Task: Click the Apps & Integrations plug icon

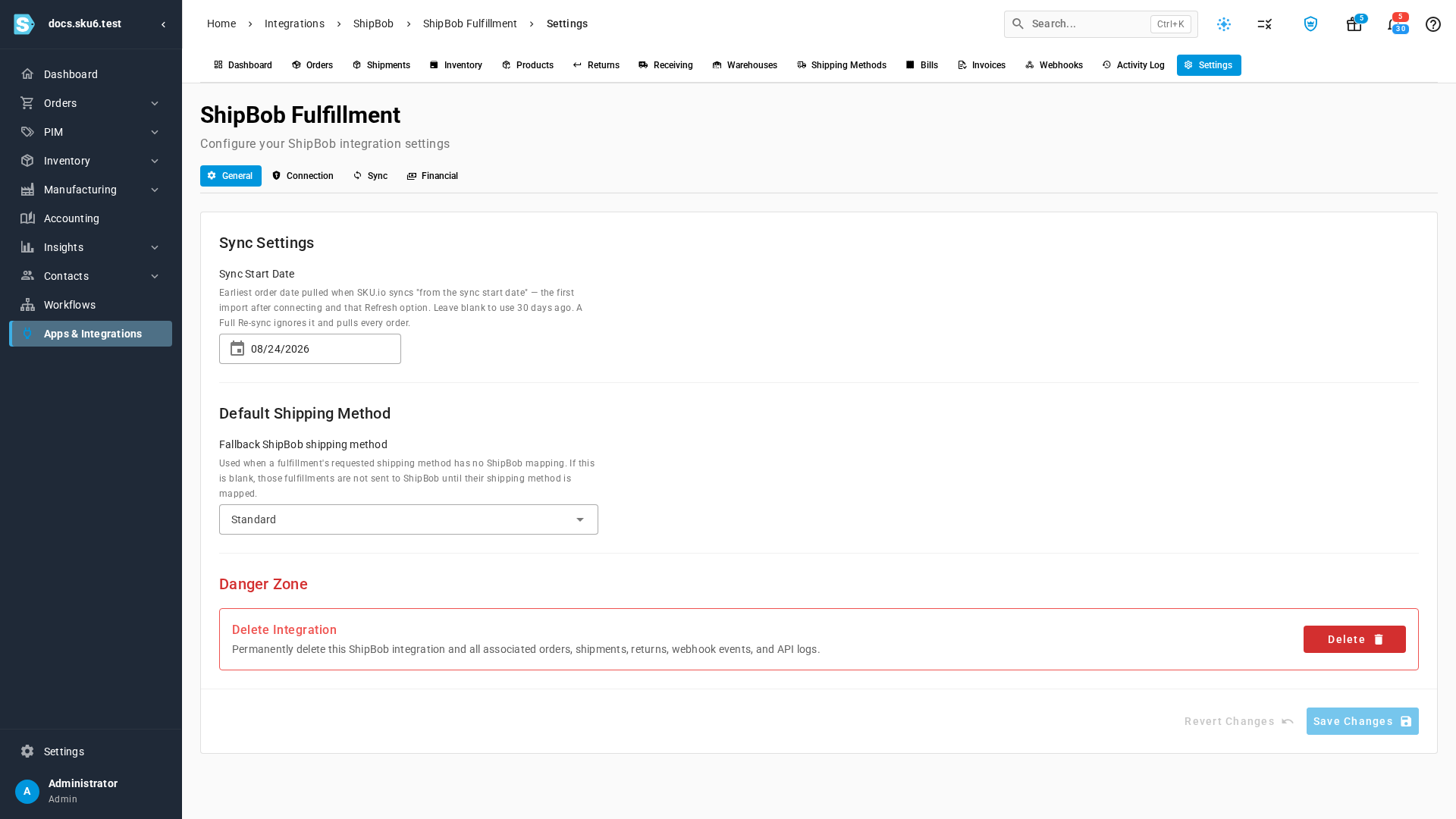Action: (x=27, y=334)
